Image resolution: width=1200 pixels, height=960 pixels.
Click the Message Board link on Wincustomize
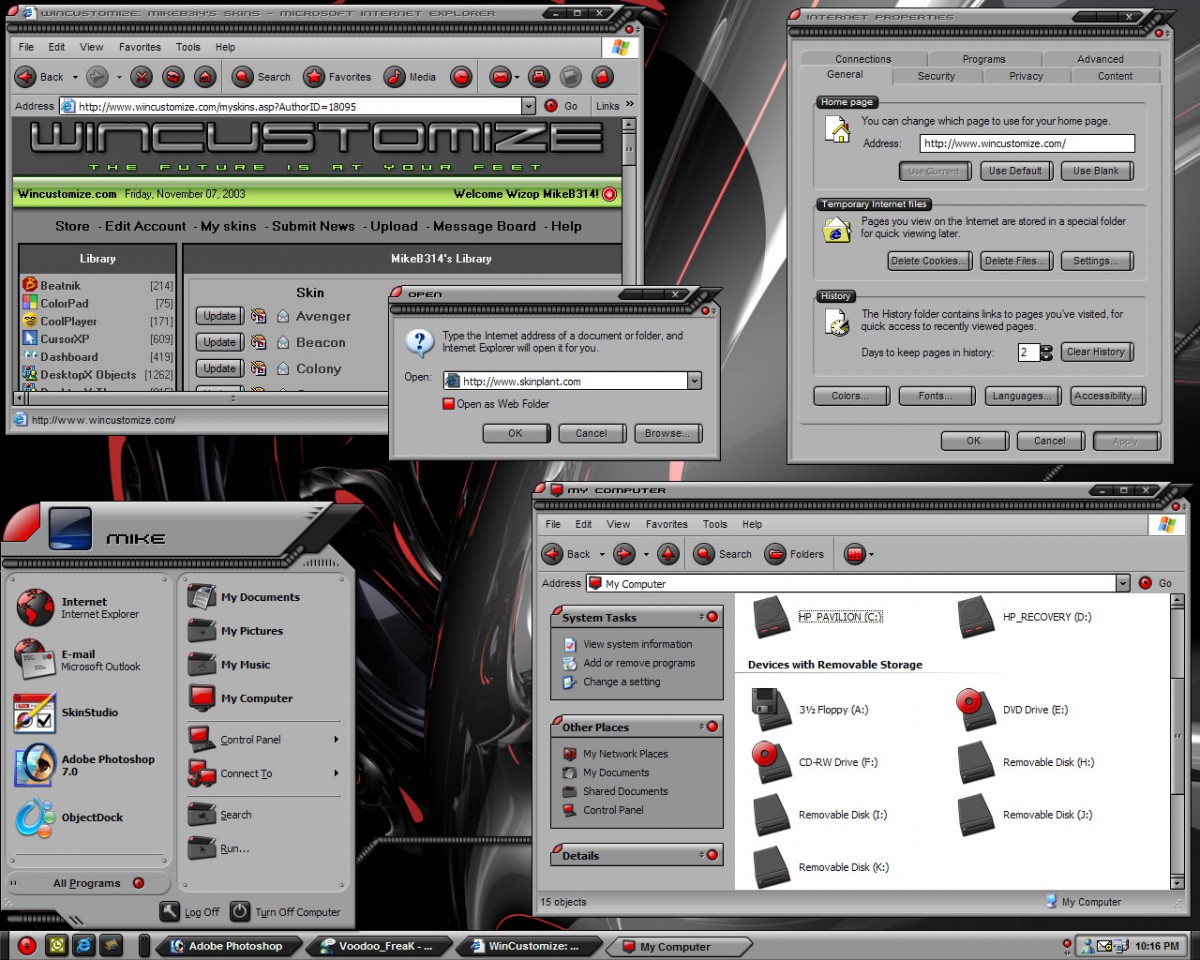[485, 226]
